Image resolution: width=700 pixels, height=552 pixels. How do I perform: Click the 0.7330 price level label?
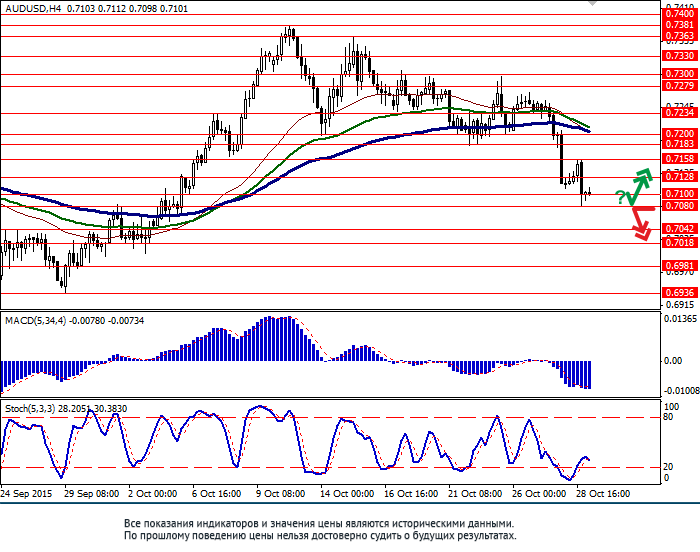[x=679, y=56]
